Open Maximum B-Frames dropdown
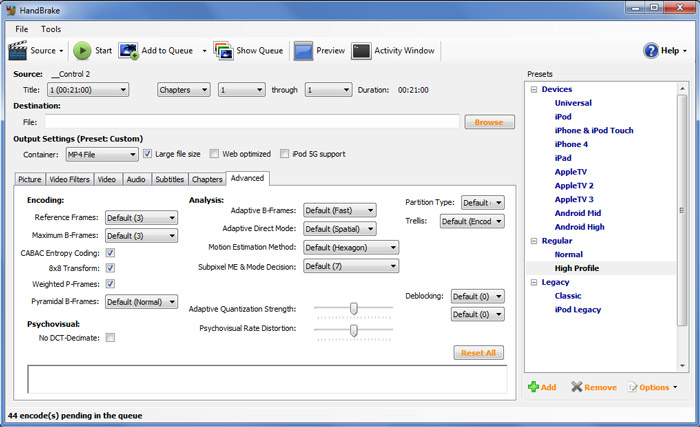Viewport: 700px width, 427px height. point(141,235)
